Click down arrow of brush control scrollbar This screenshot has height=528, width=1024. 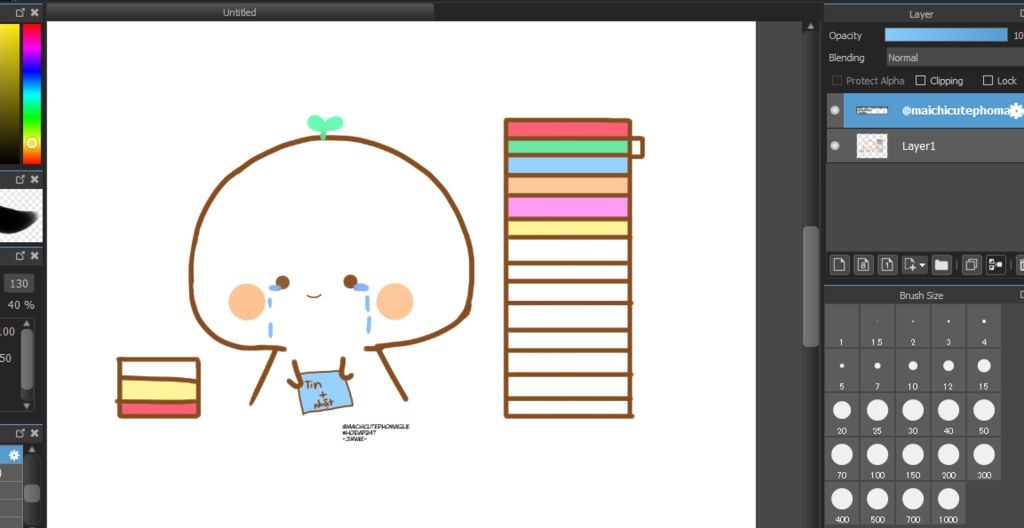point(27,406)
